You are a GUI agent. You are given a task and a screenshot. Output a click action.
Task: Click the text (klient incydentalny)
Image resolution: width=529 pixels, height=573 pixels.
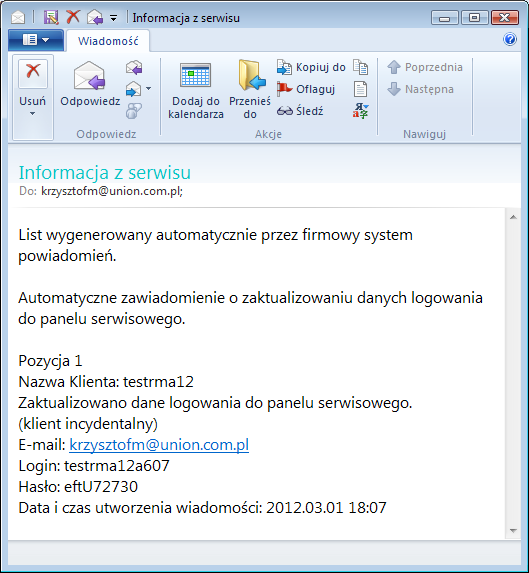(x=88, y=424)
